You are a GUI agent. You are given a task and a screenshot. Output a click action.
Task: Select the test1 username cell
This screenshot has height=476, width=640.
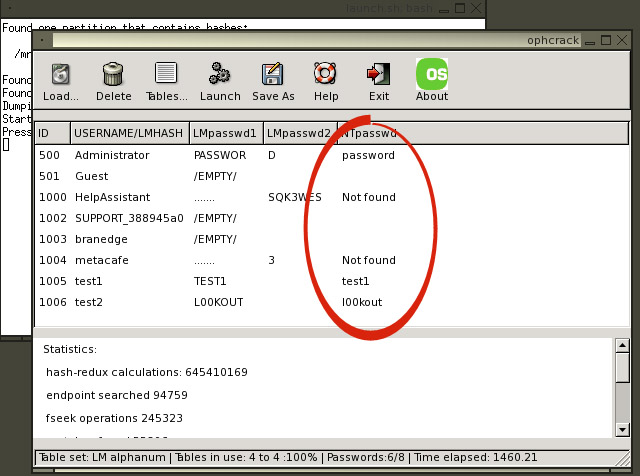point(89,281)
